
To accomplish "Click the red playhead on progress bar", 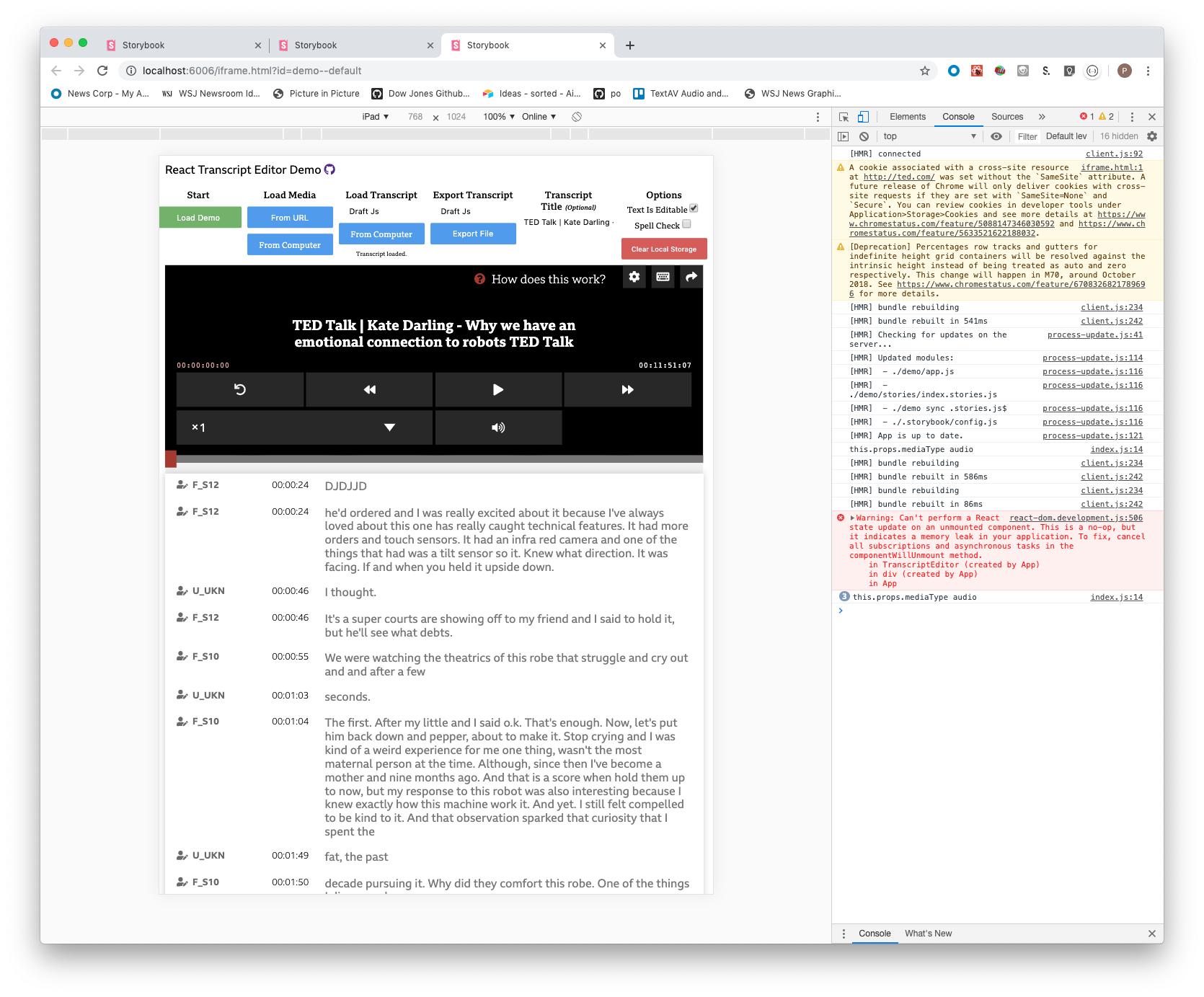I will click(x=171, y=459).
